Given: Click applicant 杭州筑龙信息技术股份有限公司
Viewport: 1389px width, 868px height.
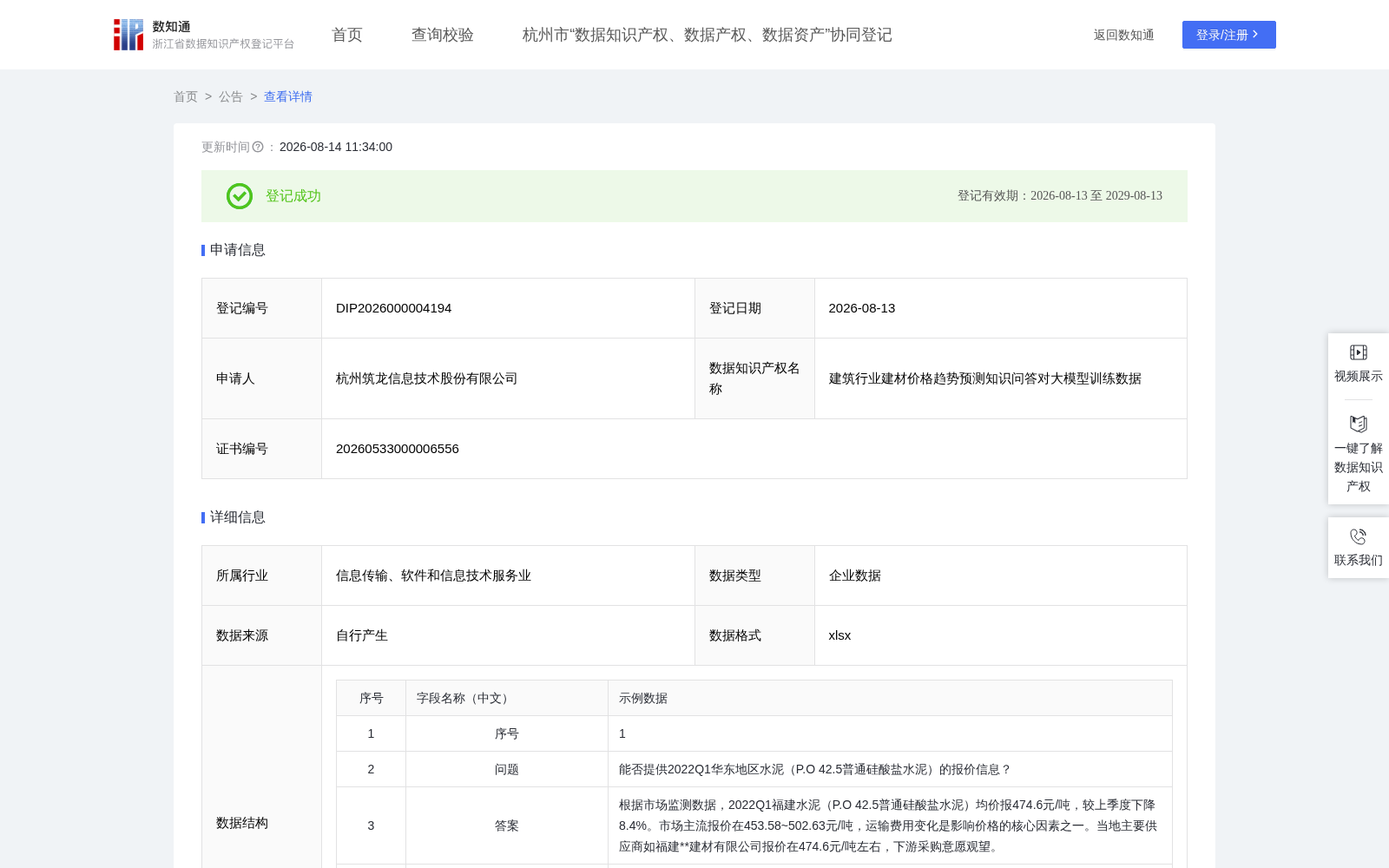Looking at the screenshot, I should [x=426, y=378].
